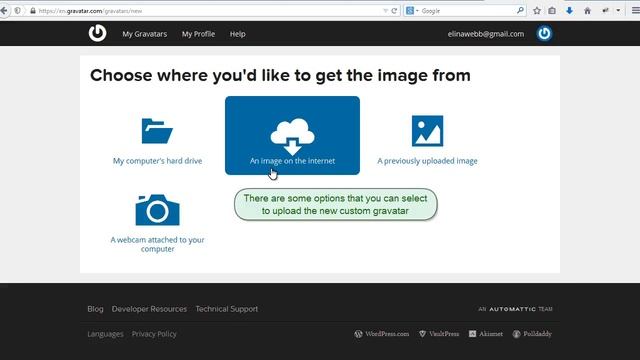The height and width of the screenshot is (360, 640).
Task: Visit the Akismet footer link
Action: [x=486, y=334]
